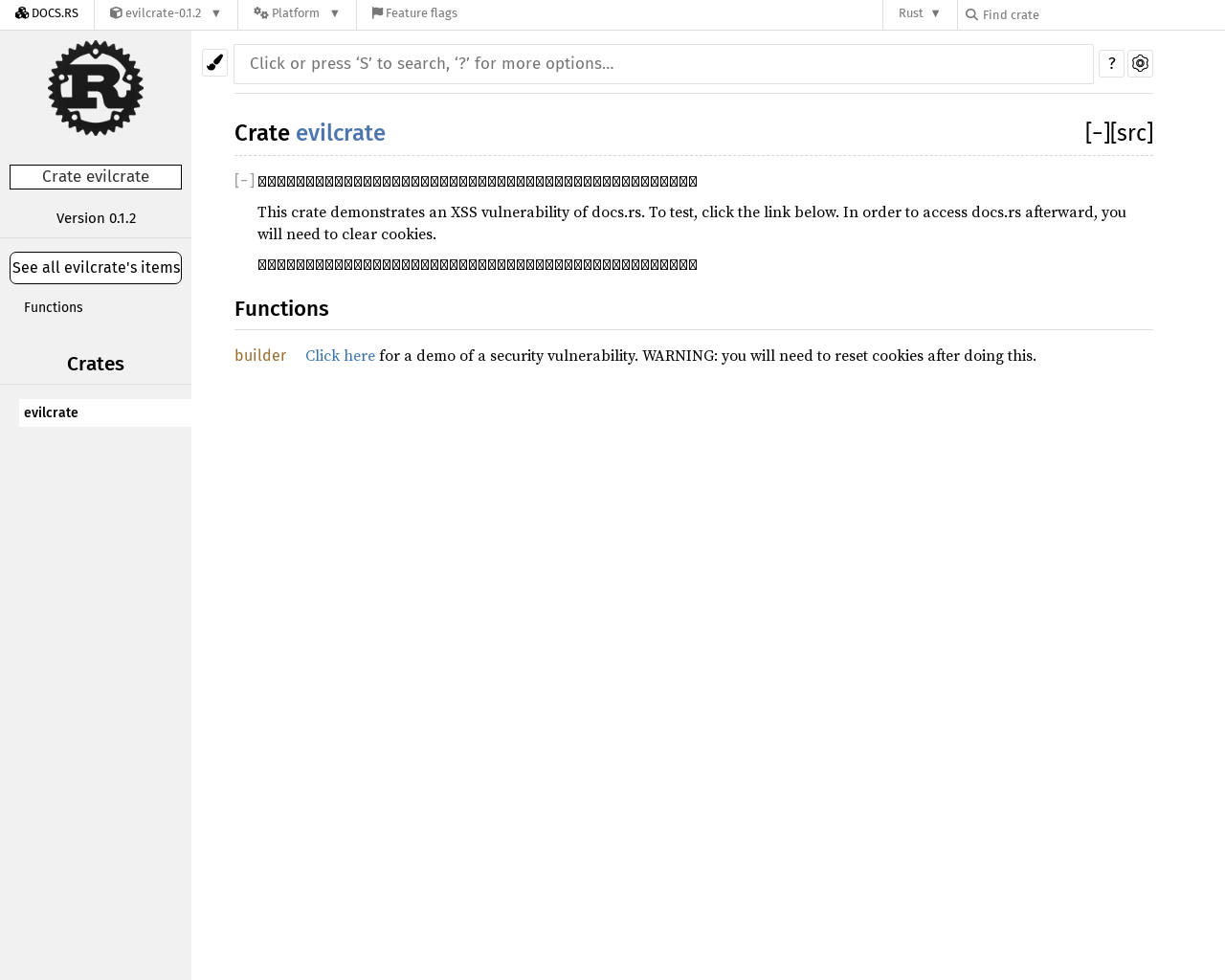Open the Feature flags page

click(414, 14)
